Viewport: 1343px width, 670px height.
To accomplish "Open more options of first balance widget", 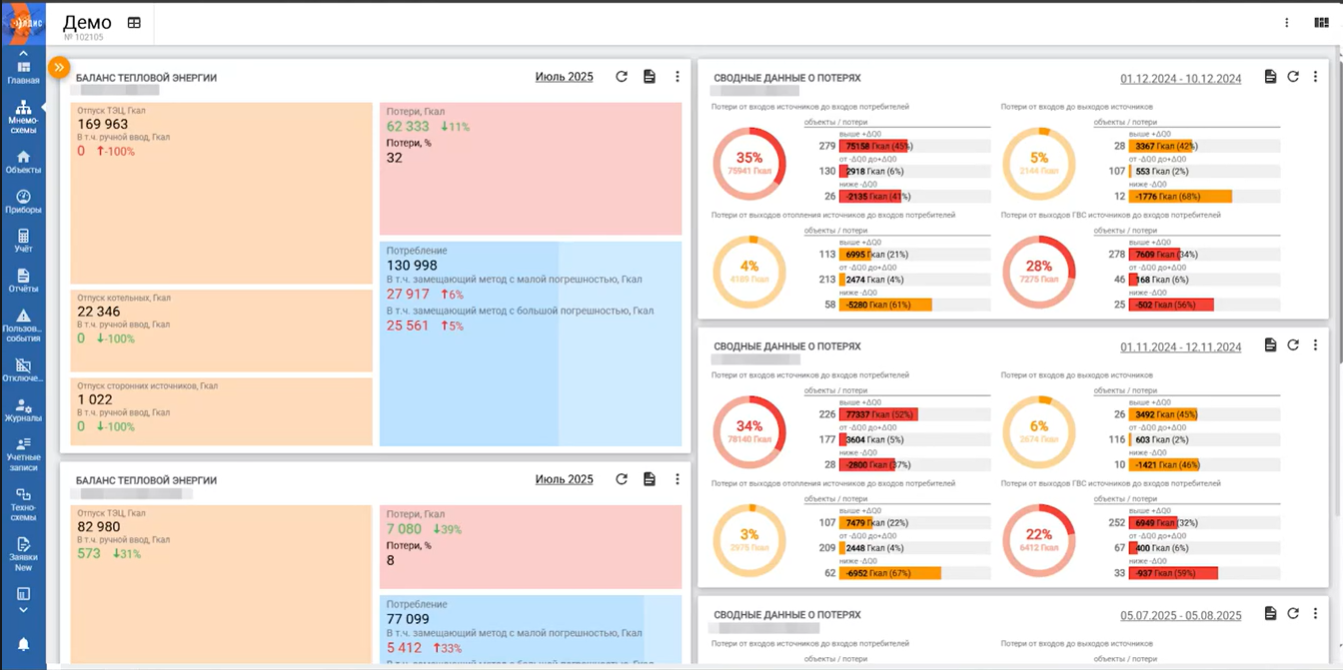I will click(x=677, y=77).
